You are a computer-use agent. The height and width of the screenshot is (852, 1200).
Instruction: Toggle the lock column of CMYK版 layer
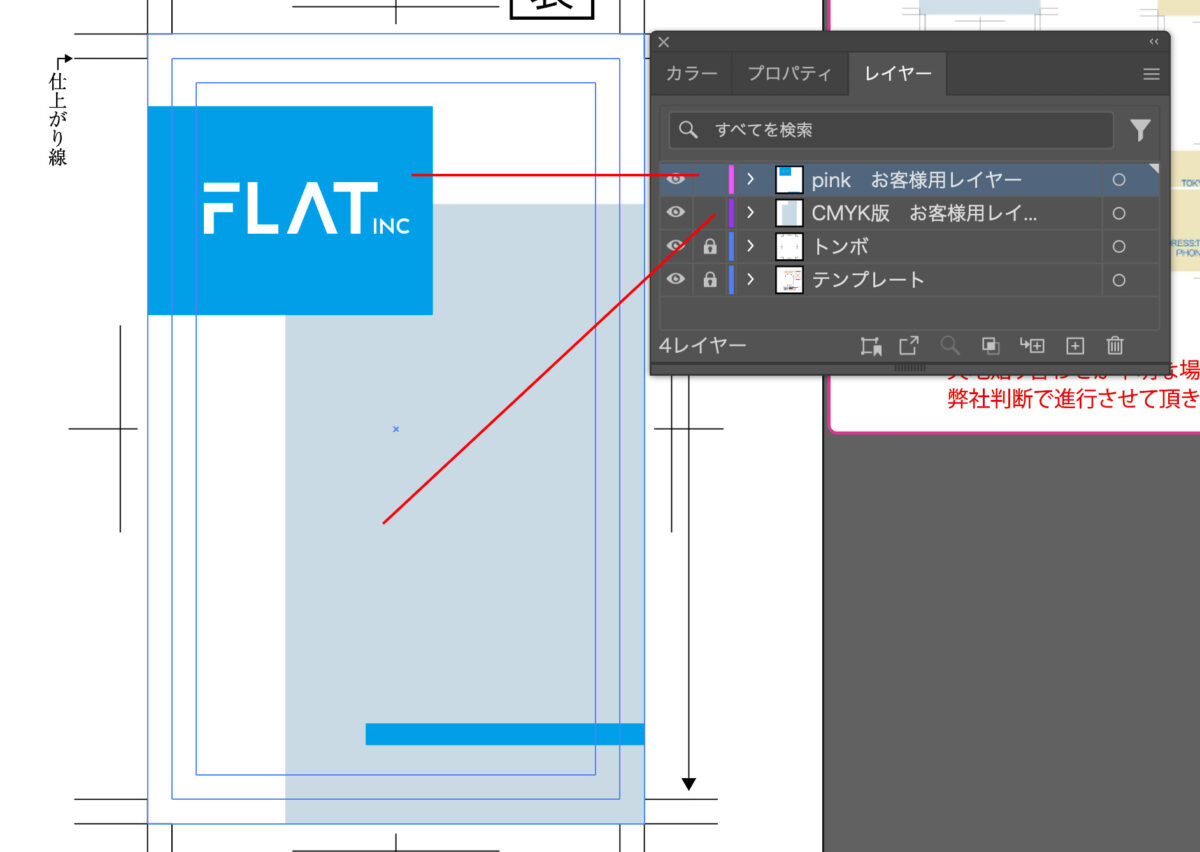(x=710, y=213)
